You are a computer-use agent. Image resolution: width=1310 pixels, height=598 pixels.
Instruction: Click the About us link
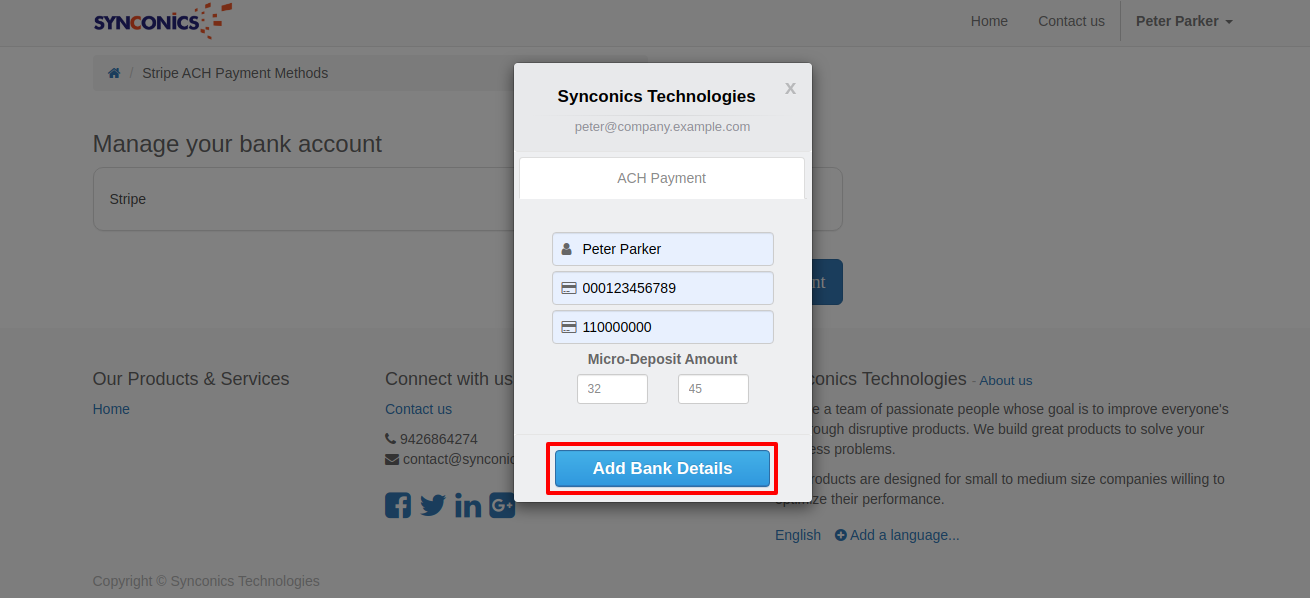click(1005, 381)
